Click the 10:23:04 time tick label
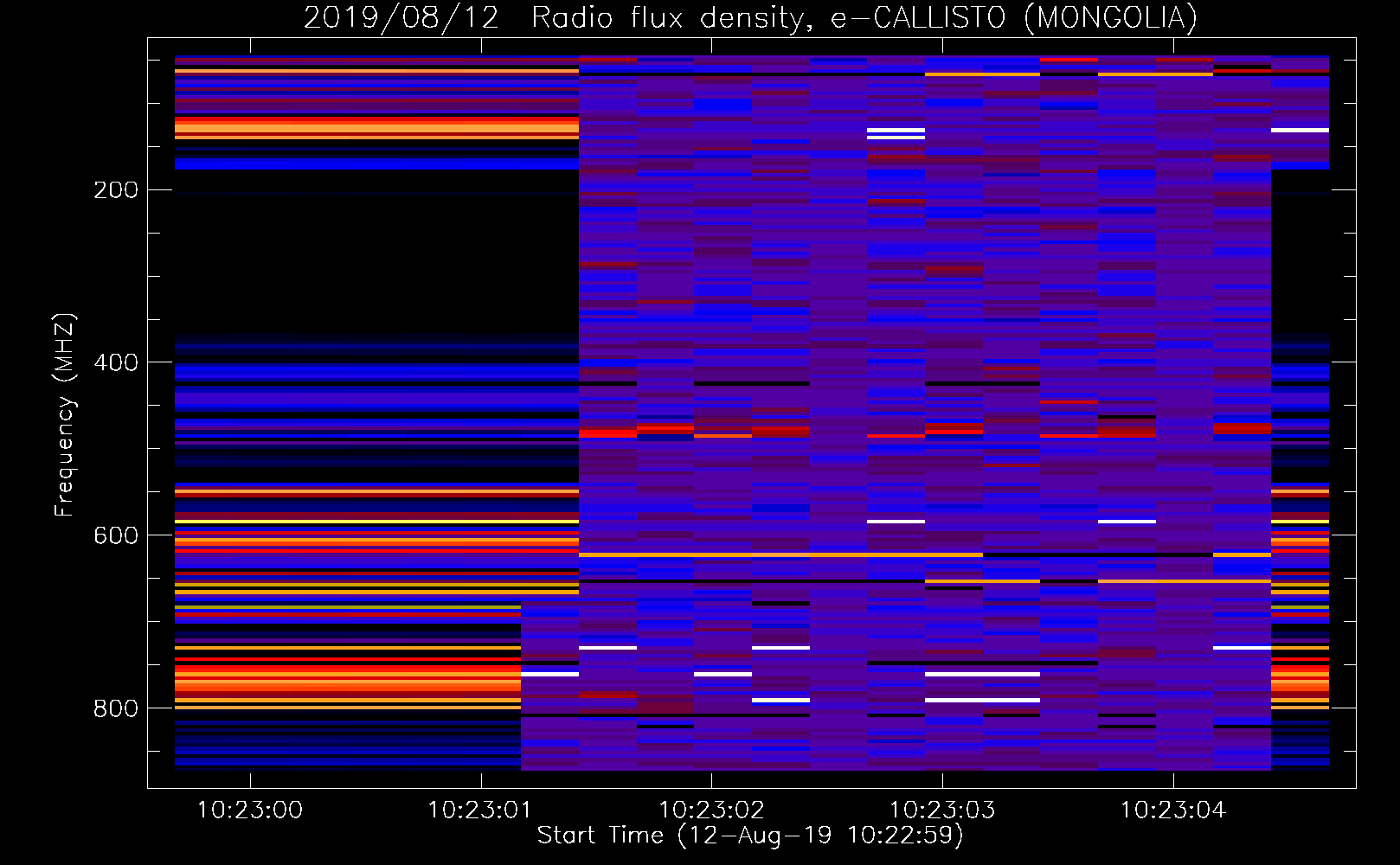The image size is (1400, 865). point(1173,811)
